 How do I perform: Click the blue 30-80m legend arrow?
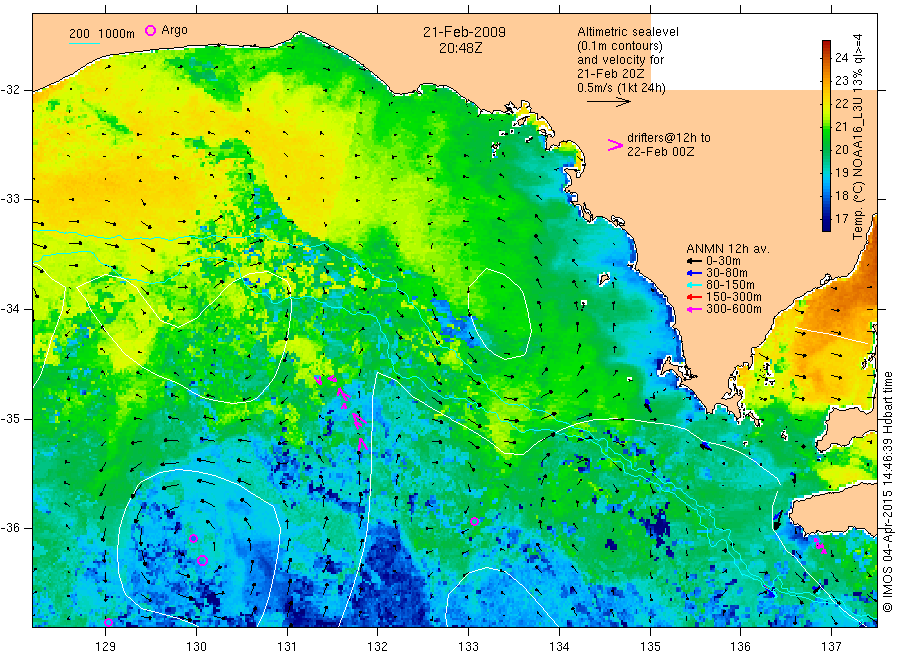click(x=694, y=273)
